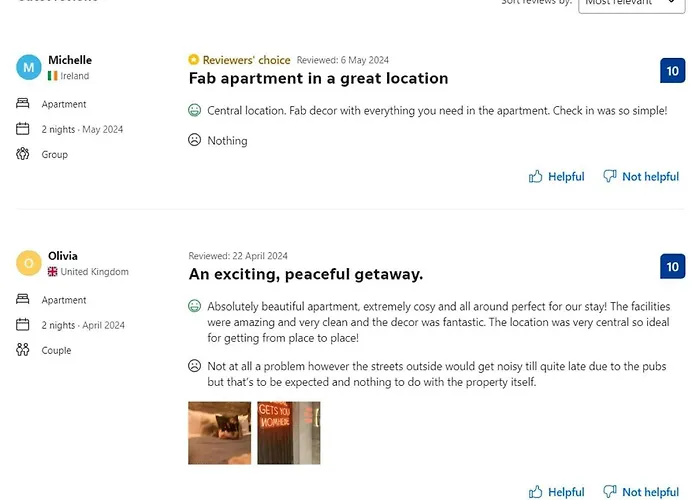Click Olivia's avatar circle
This screenshot has width=700, height=500.
pos(29,263)
